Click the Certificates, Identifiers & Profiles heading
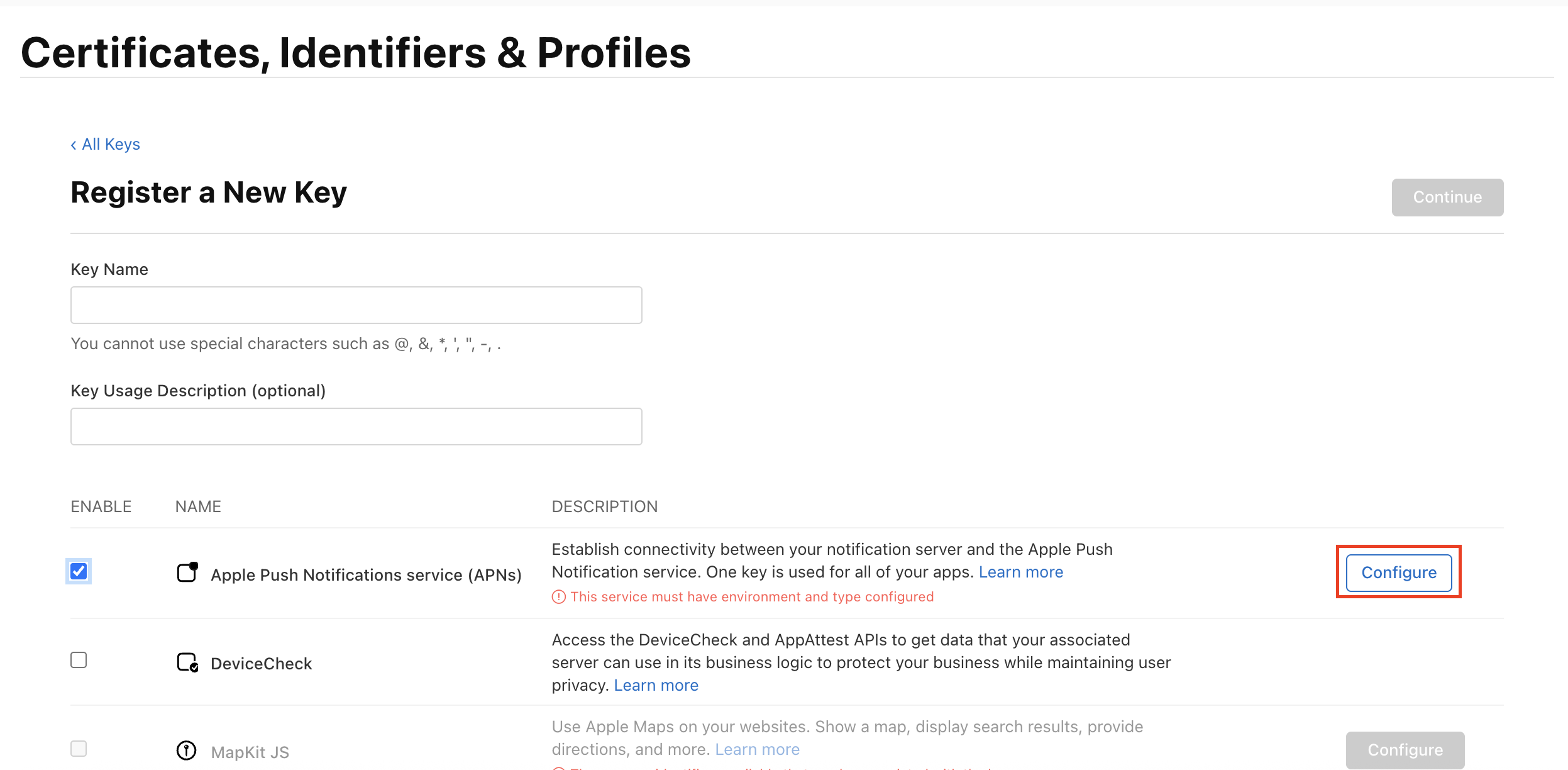Screen dimensions: 1568x770 point(356,53)
